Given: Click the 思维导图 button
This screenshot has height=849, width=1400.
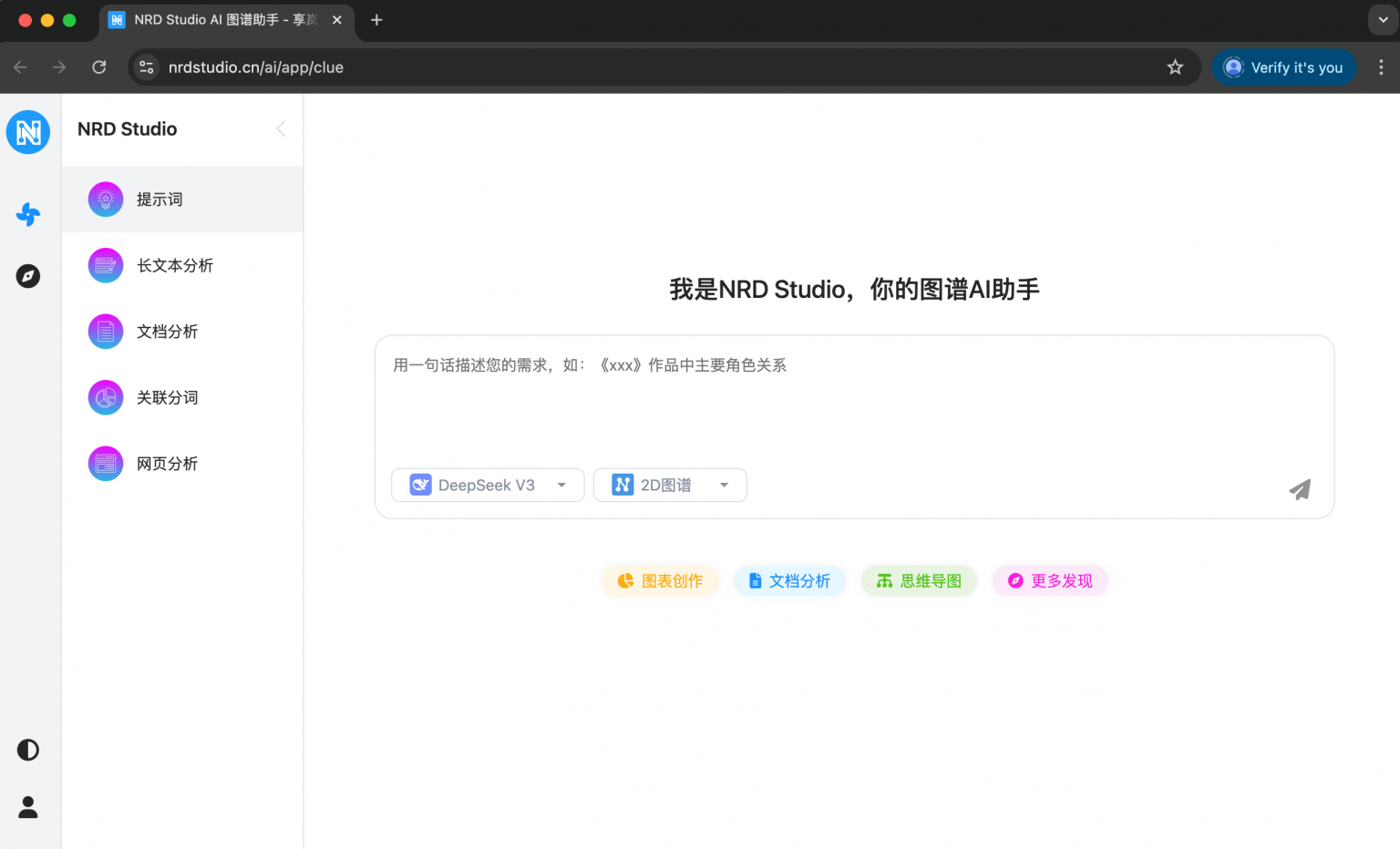Looking at the screenshot, I should pos(919,581).
